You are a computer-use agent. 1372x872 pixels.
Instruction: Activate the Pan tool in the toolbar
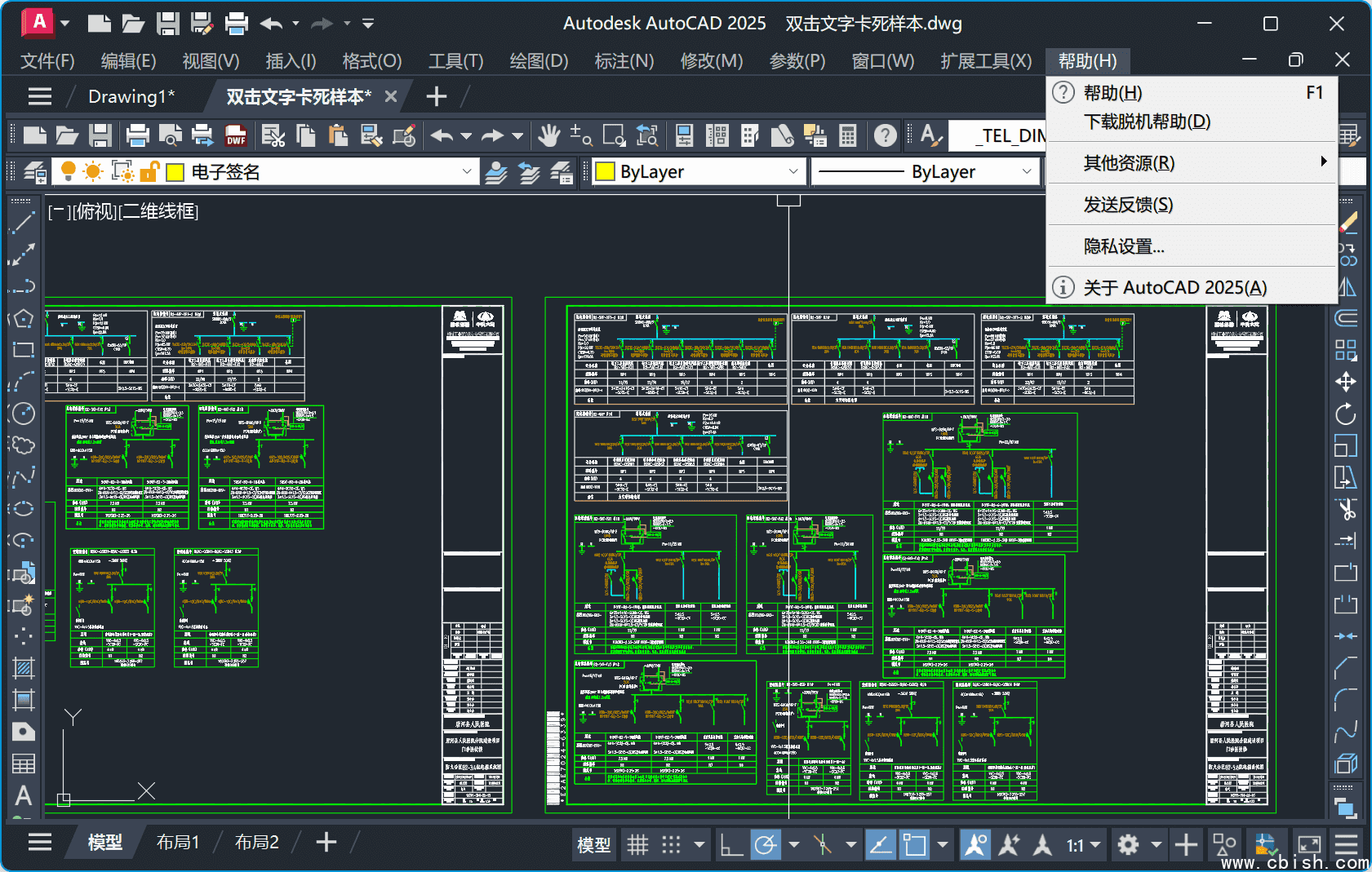(548, 135)
